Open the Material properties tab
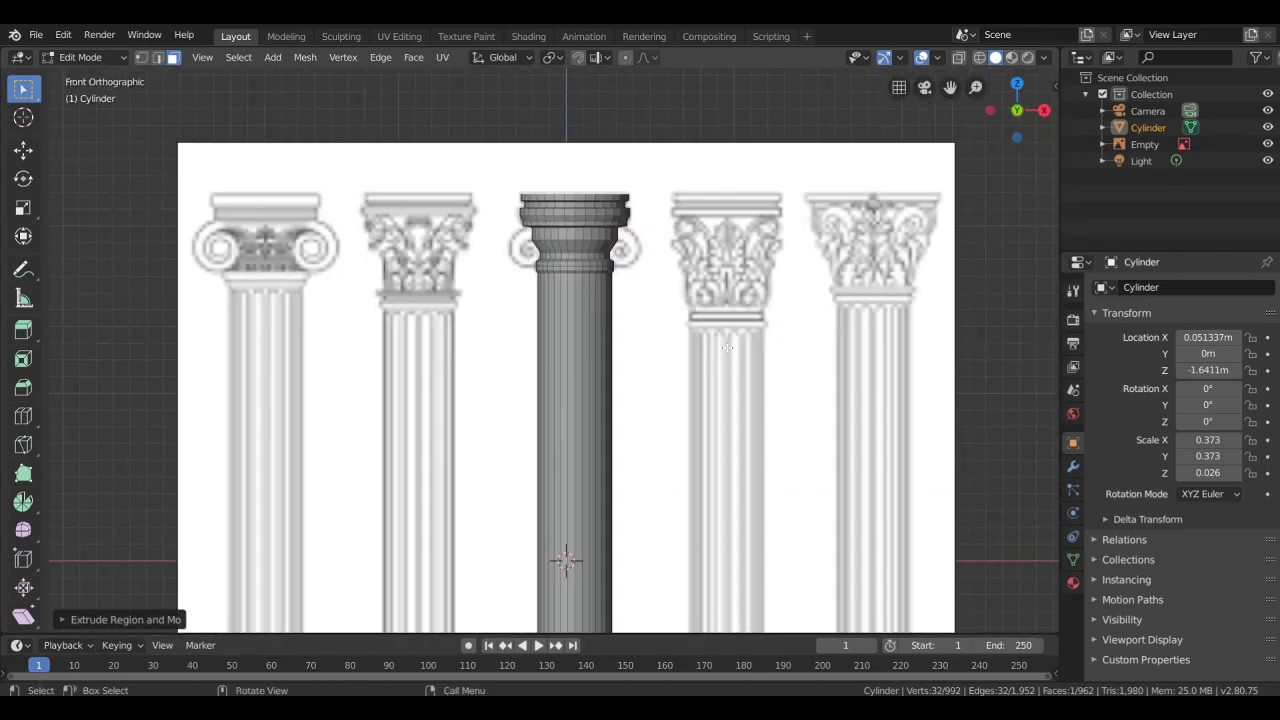This screenshot has height=720, width=1280. tap(1073, 583)
